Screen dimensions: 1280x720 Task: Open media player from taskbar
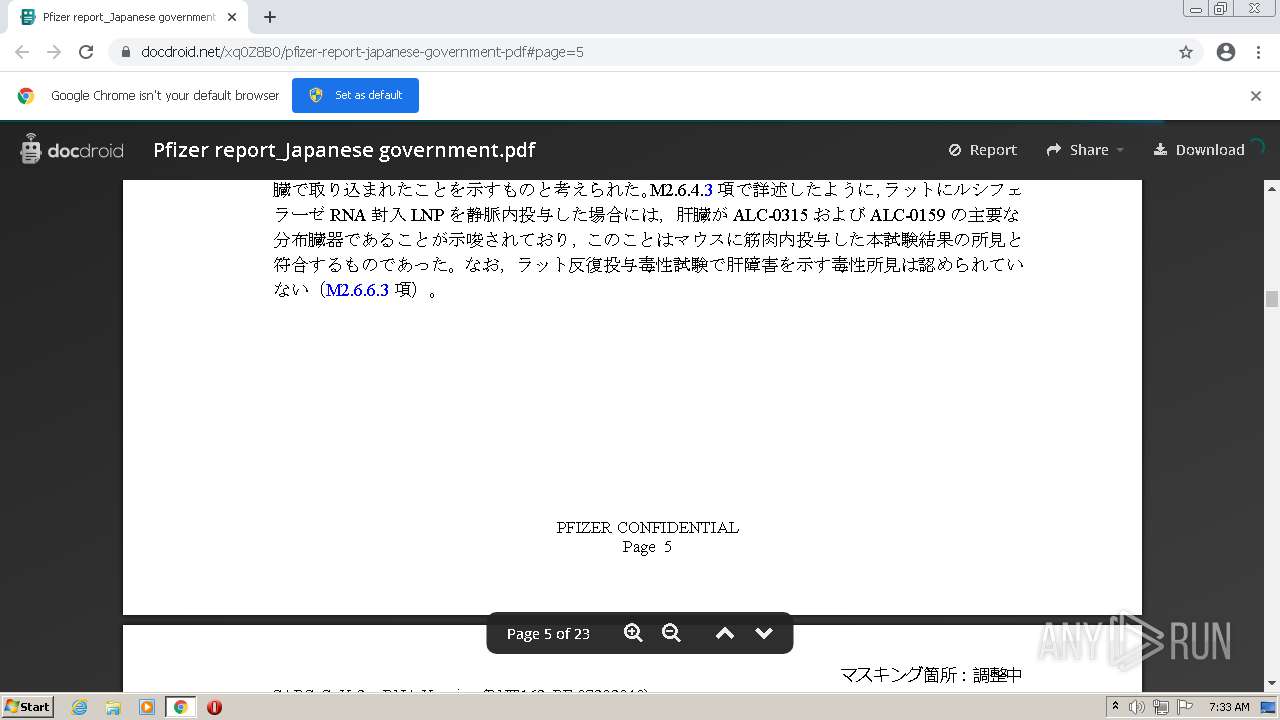point(147,707)
